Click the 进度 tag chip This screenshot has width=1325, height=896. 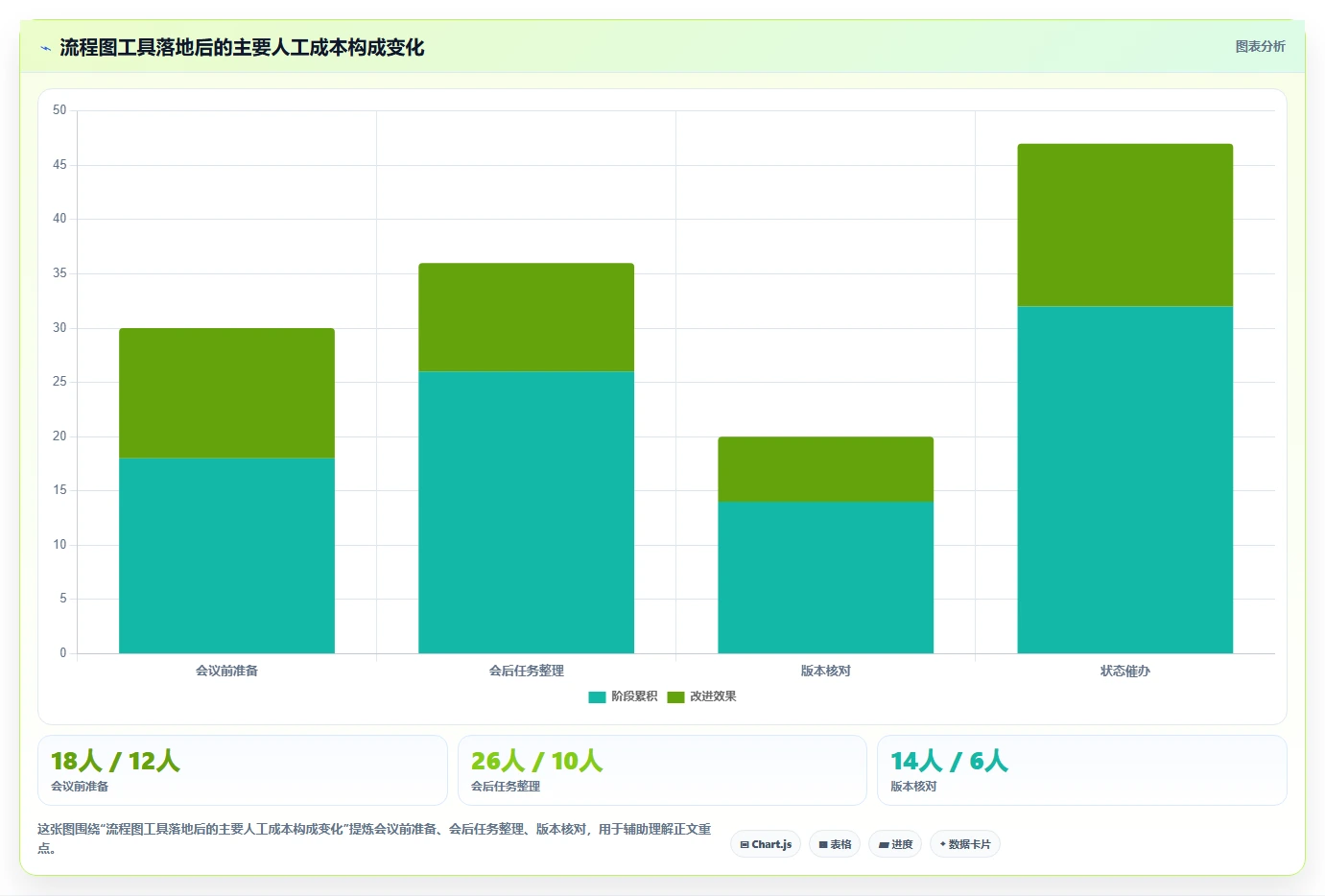coord(895,844)
